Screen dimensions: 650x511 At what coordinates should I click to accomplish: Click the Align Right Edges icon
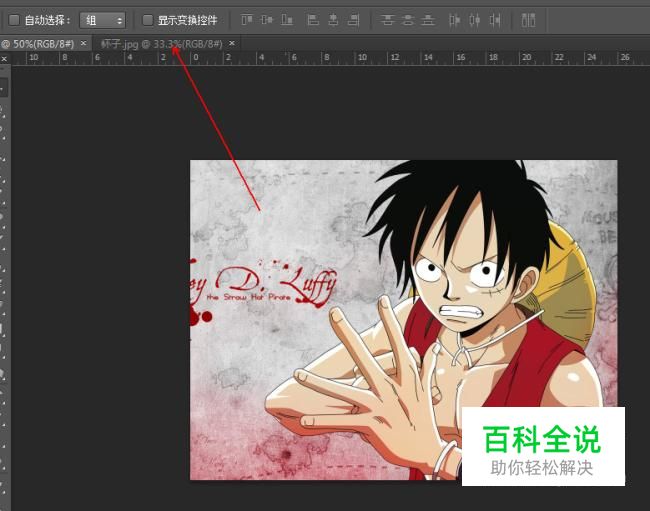click(x=354, y=19)
